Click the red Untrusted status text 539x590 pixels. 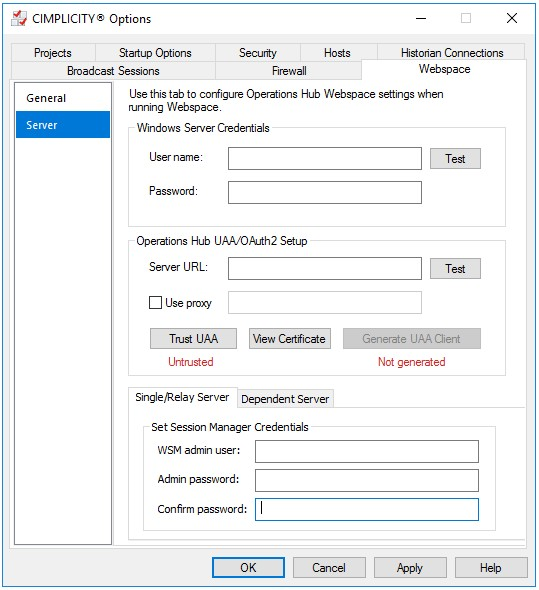click(x=191, y=362)
